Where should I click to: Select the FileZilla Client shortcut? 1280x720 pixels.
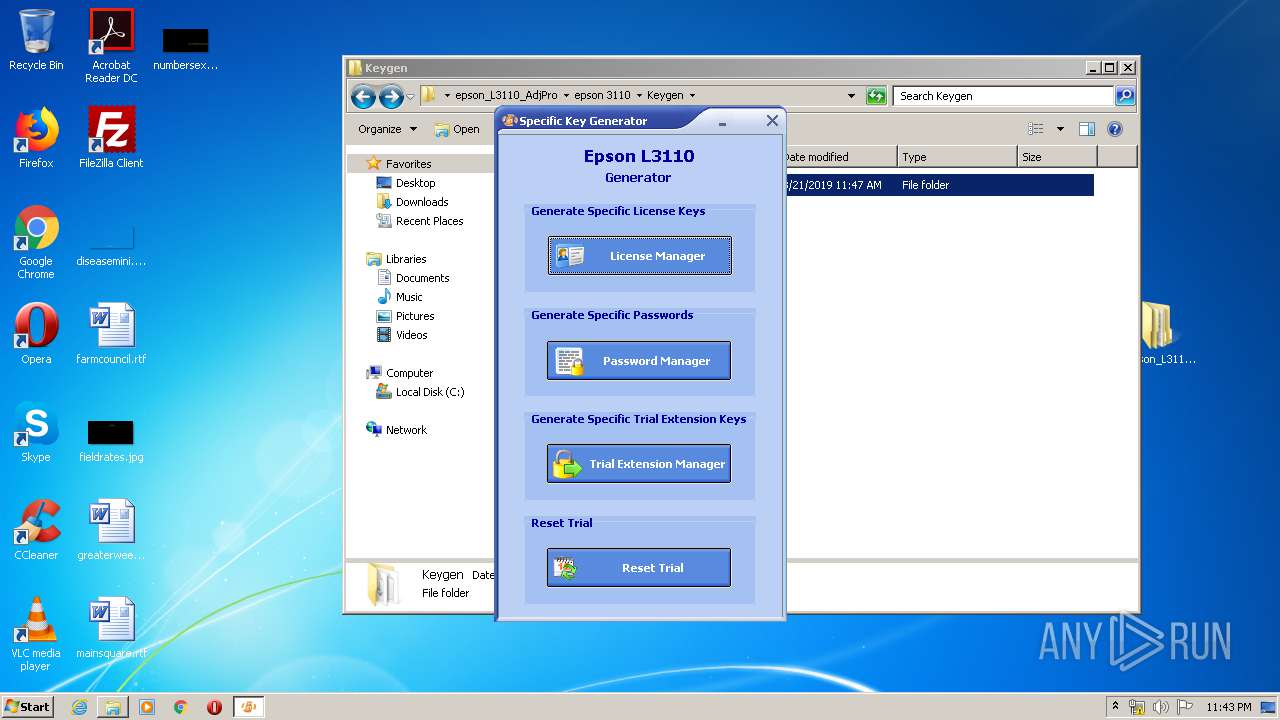click(x=111, y=138)
